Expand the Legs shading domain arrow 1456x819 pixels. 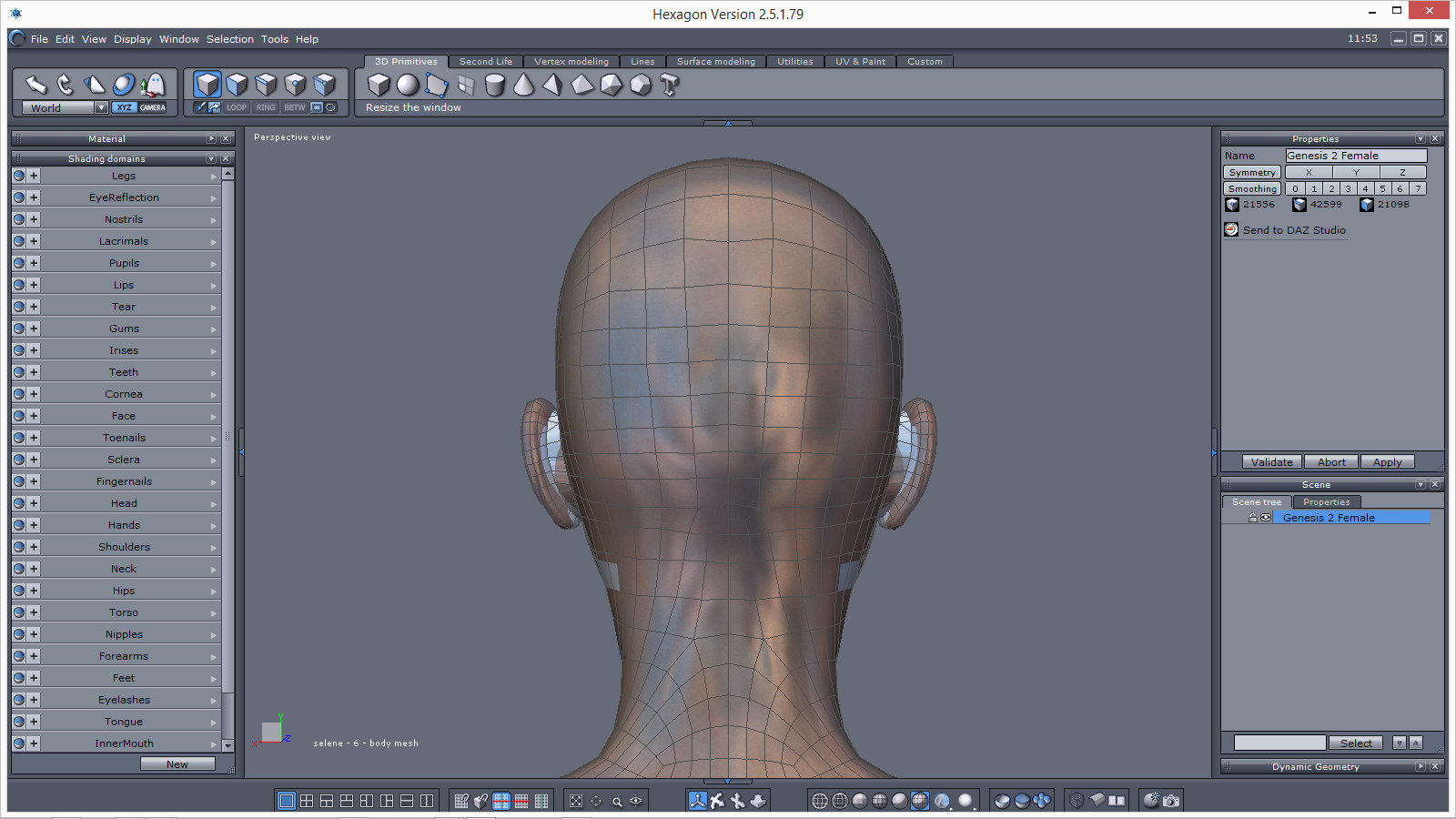pos(214,176)
